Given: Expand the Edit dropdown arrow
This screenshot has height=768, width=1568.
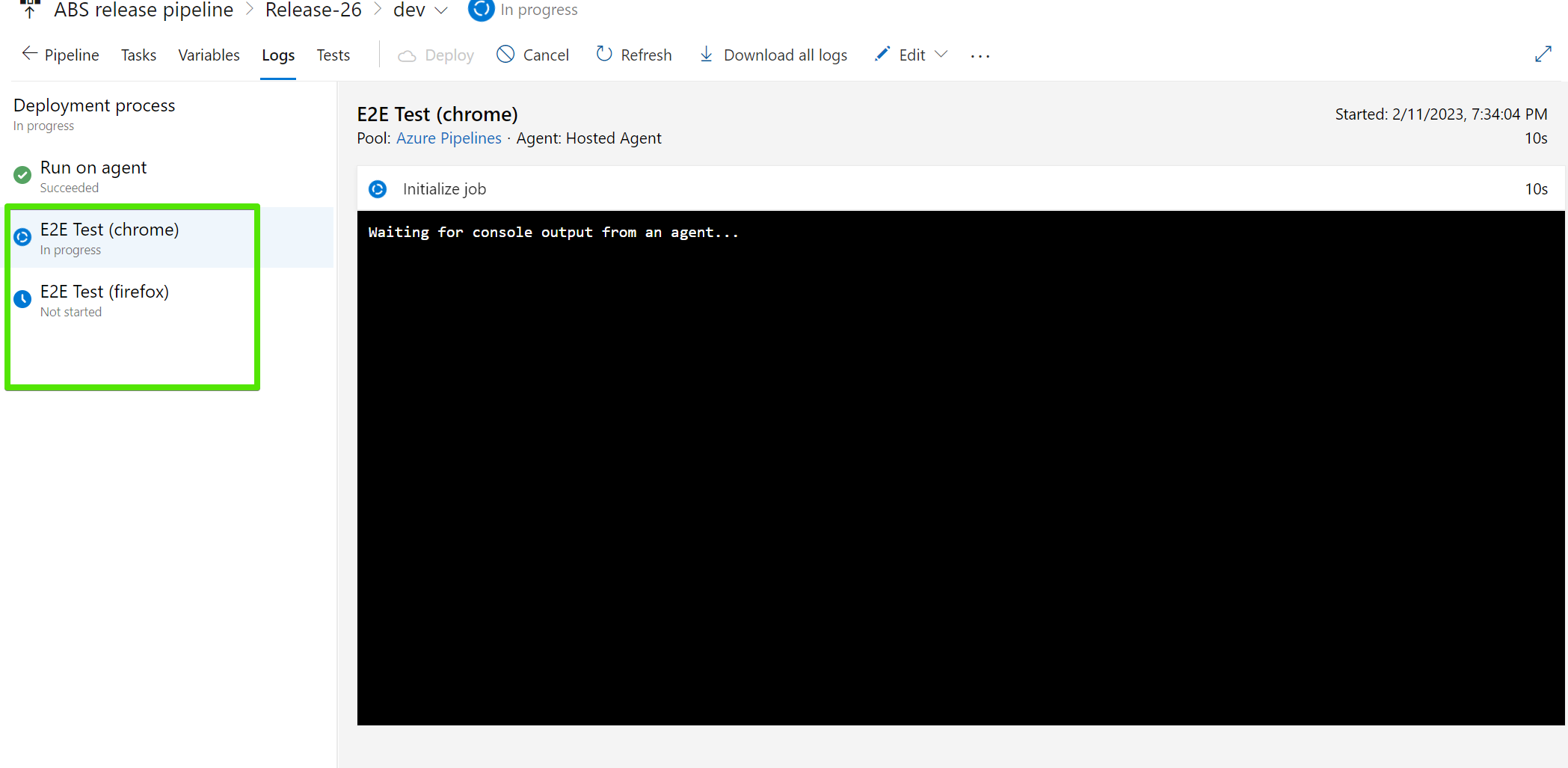Looking at the screenshot, I should (941, 55).
